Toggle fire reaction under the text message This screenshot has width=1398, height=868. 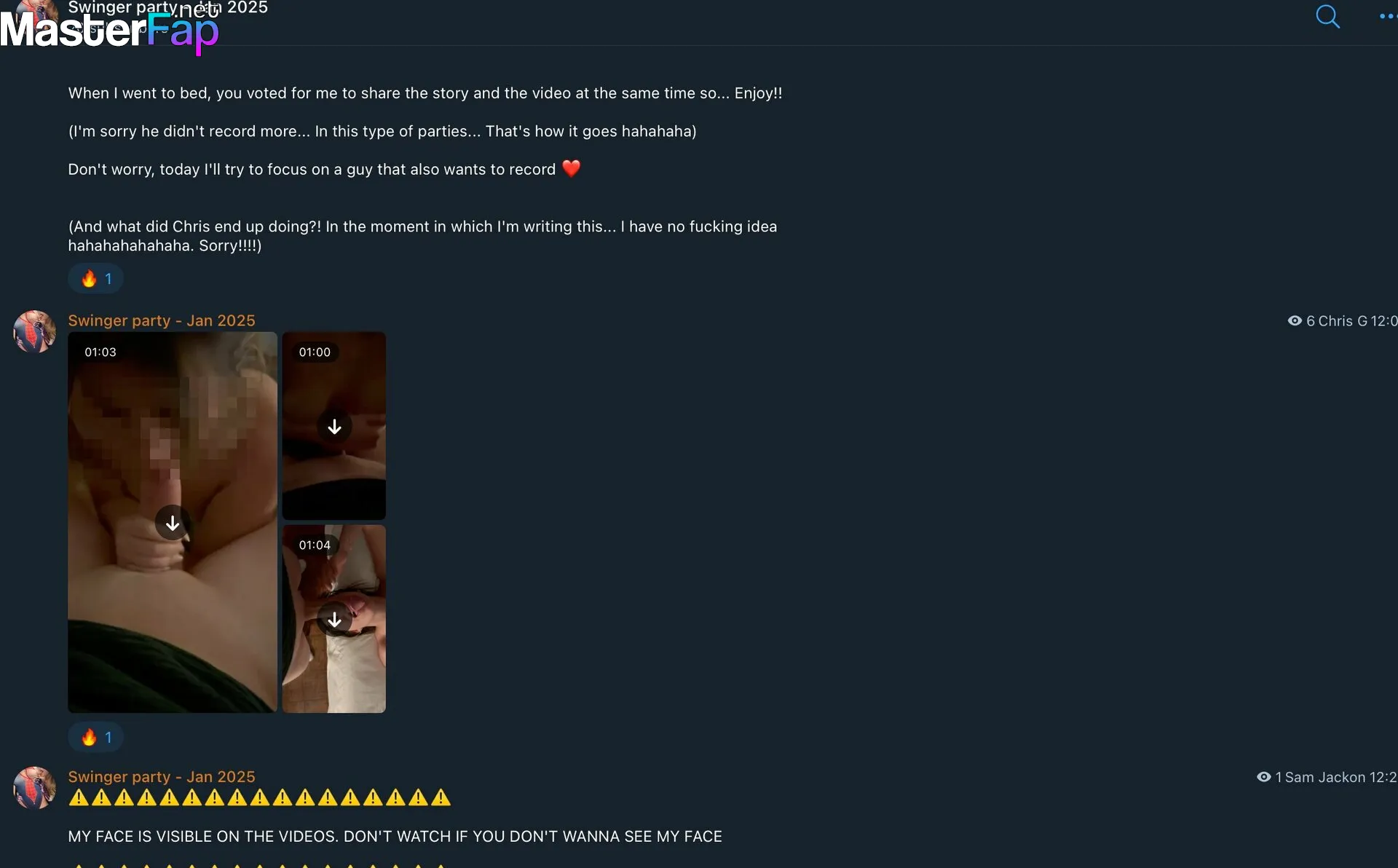coord(96,278)
